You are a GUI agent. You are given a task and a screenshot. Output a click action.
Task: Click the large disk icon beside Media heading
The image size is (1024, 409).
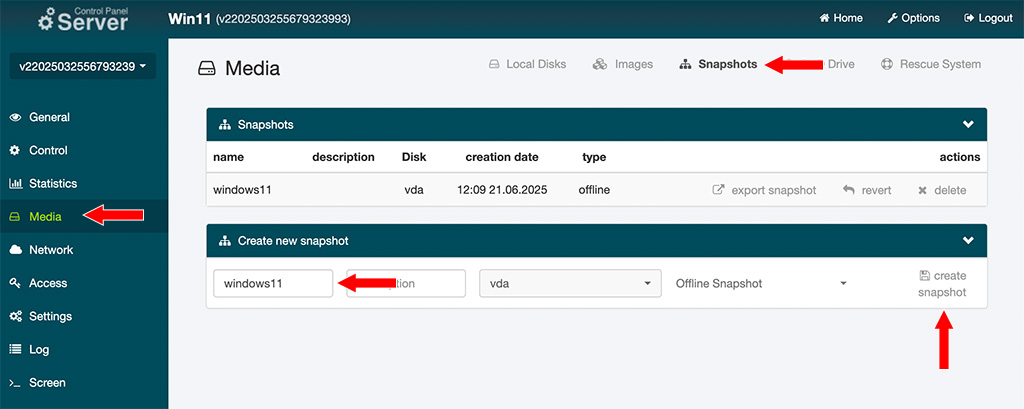pos(206,68)
